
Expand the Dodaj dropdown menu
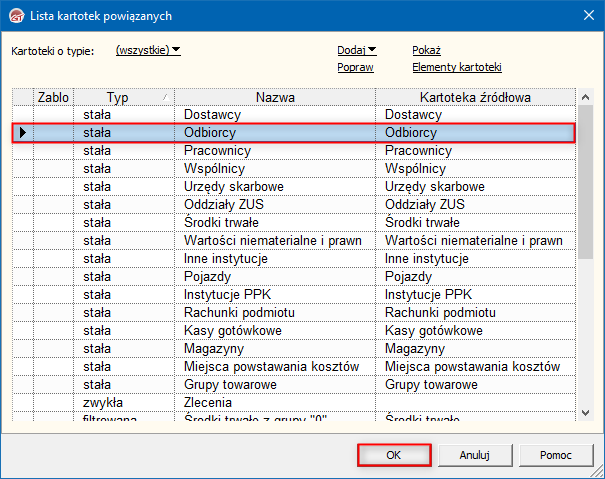click(x=357, y=50)
